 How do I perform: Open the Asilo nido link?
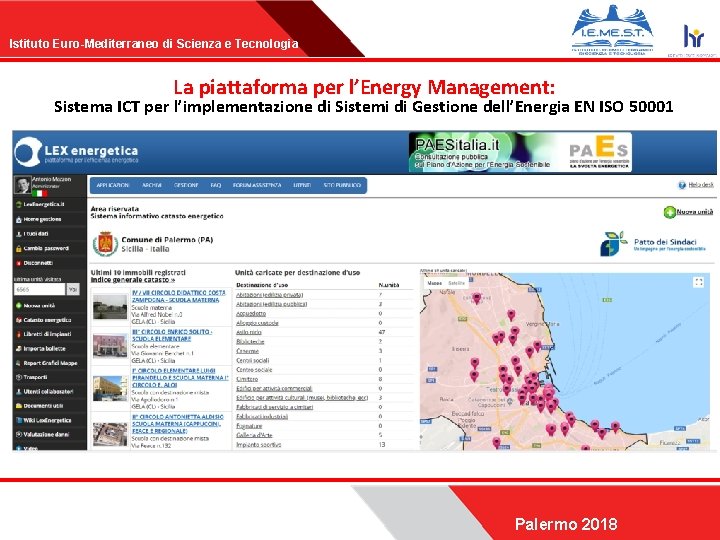coord(249,332)
